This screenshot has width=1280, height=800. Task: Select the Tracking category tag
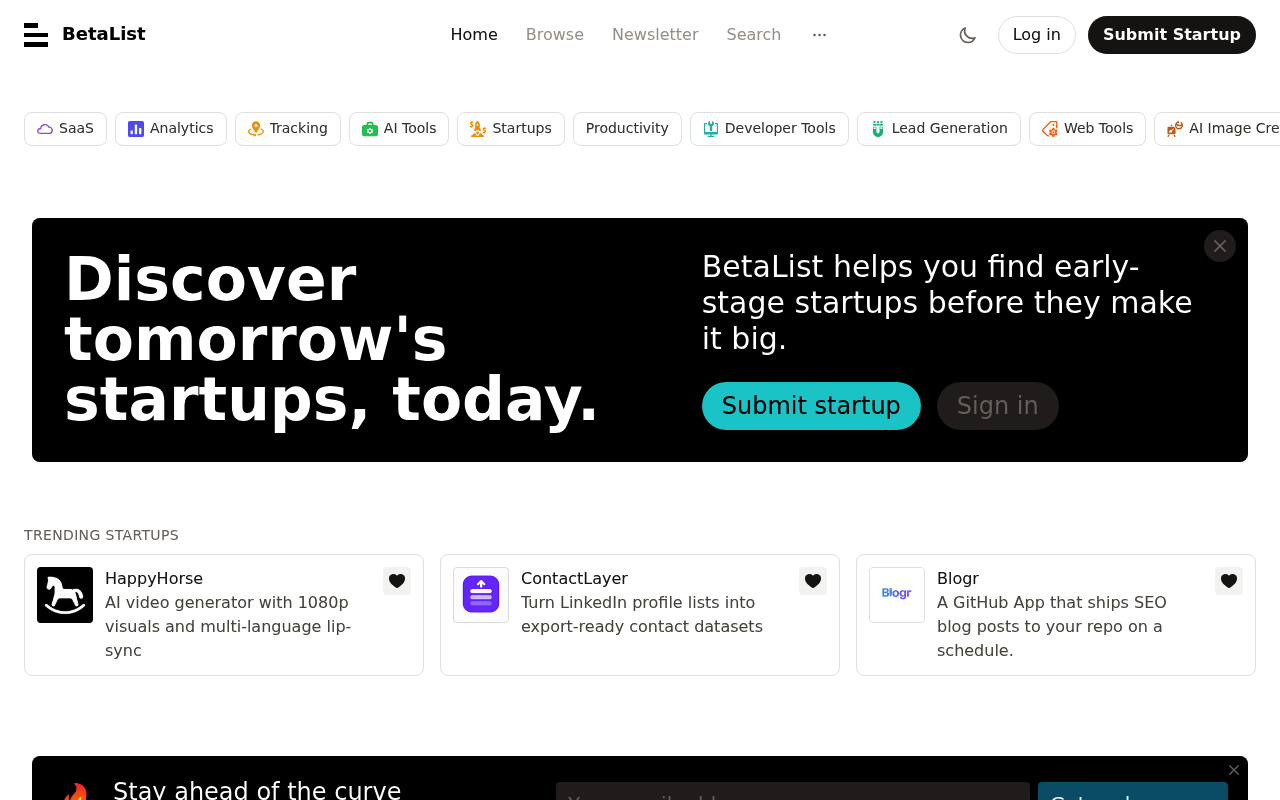[288, 129]
